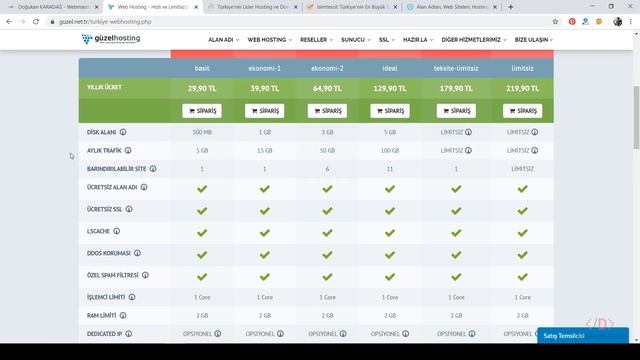Open the ALAN ADI dropdown menu
Screen dimensions: 640x360
click(x=223, y=40)
